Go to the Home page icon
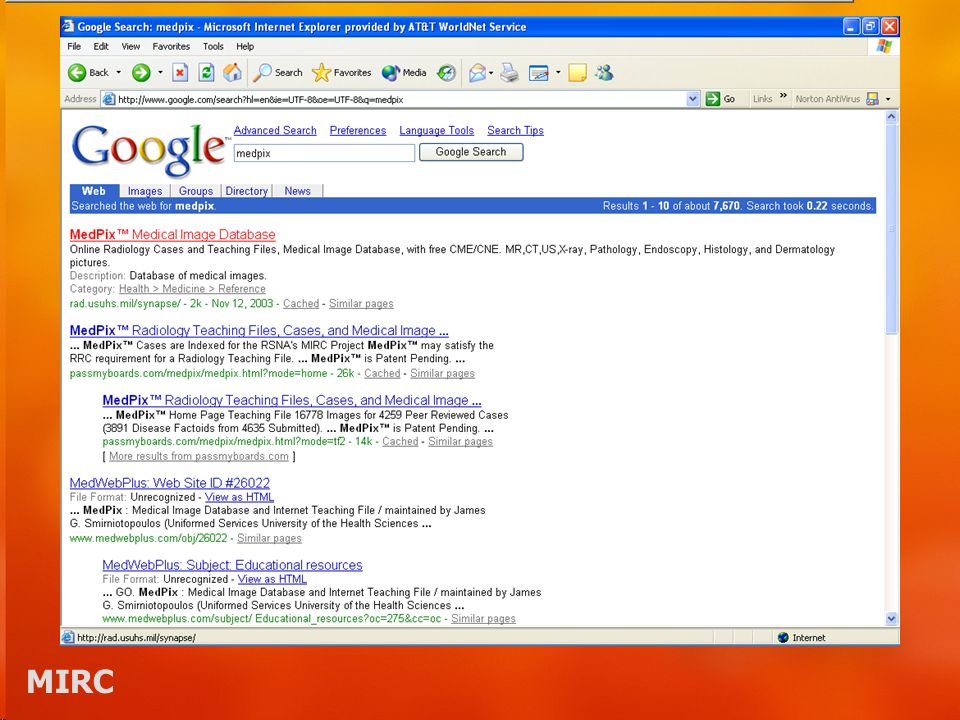Screen dimensions: 960x720 coord(232,73)
